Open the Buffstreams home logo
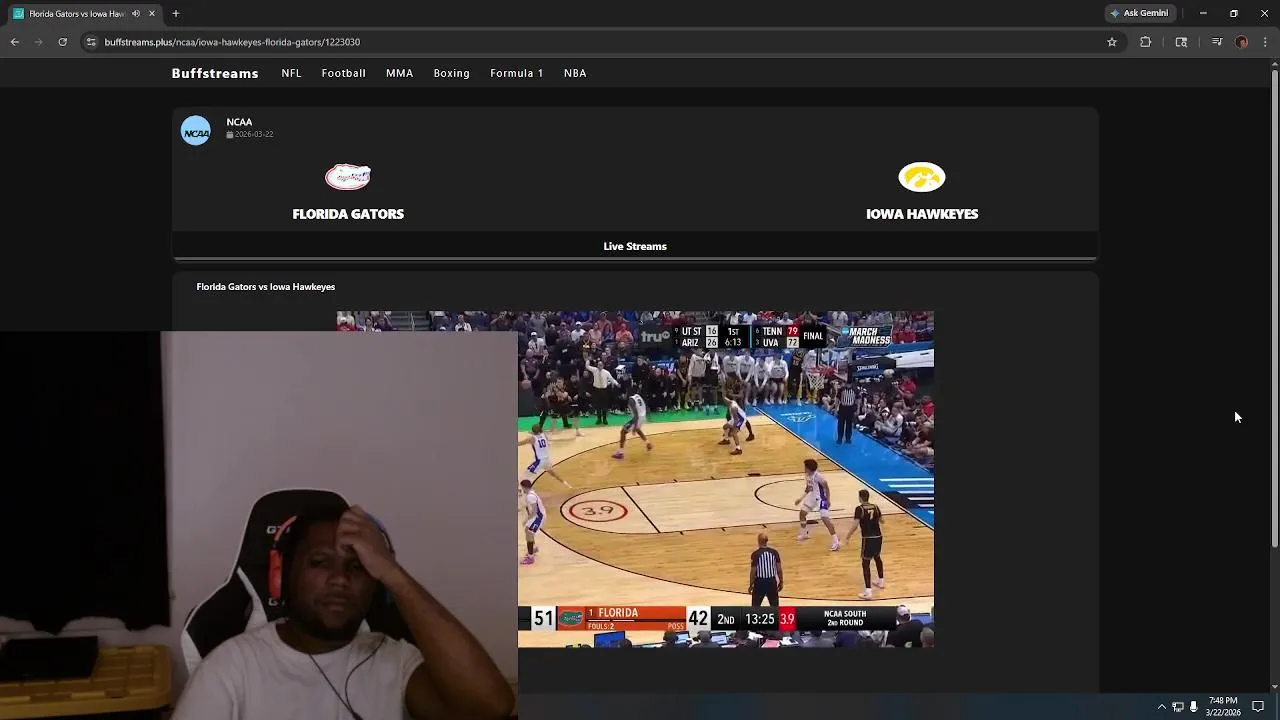Image resolution: width=1280 pixels, height=720 pixels. coord(215,73)
